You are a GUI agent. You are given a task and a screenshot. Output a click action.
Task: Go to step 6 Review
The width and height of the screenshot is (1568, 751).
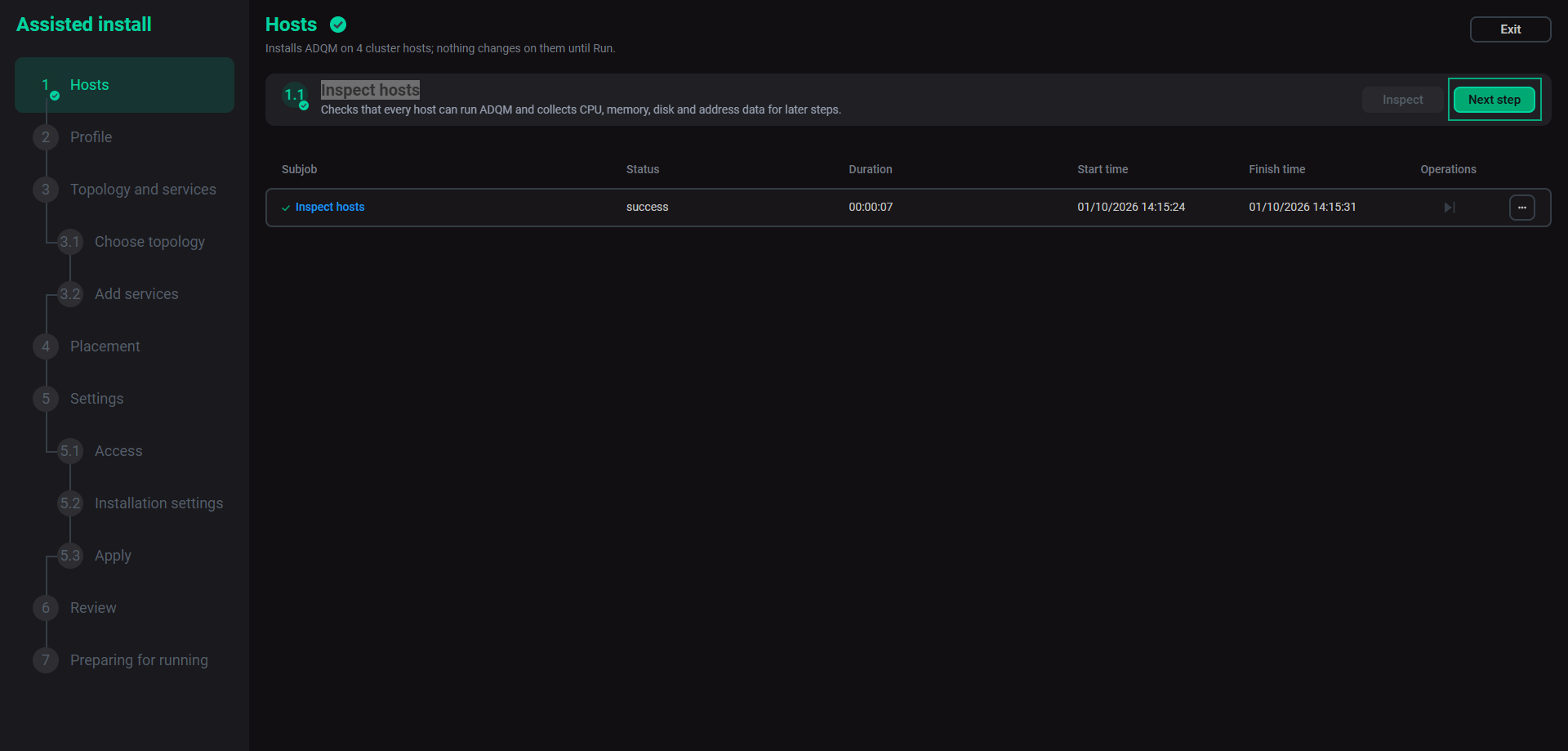click(93, 608)
